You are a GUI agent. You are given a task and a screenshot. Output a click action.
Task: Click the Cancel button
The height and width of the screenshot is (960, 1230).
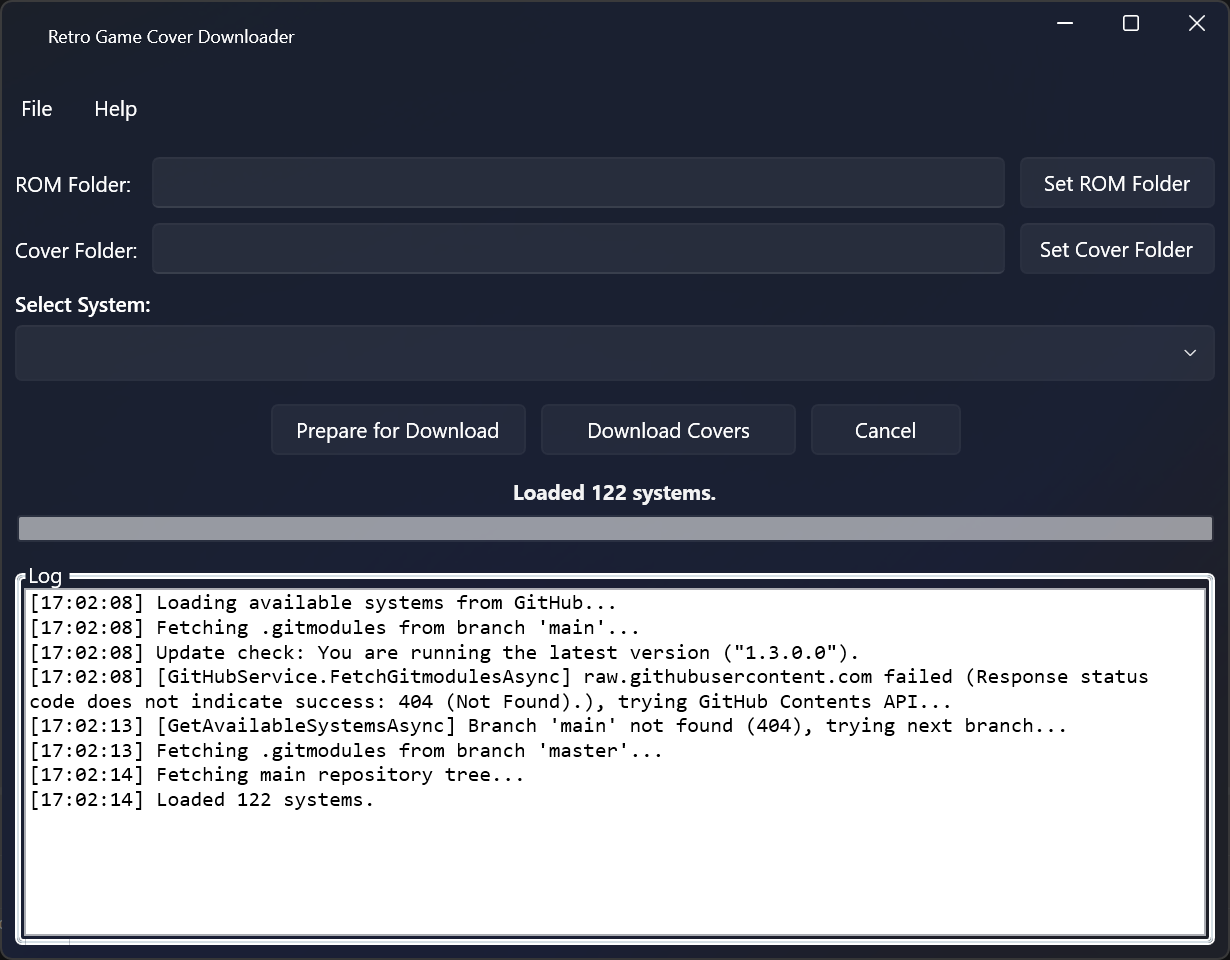[885, 430]
